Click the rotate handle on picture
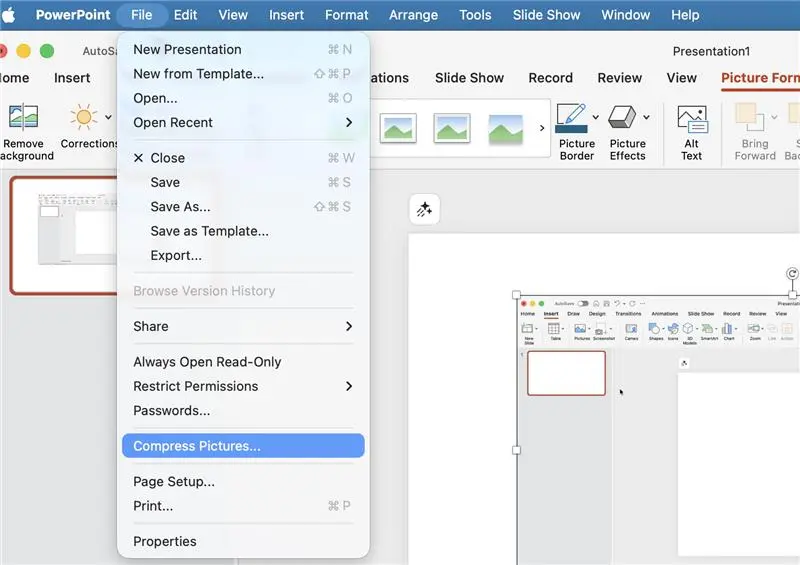Viewport: 800px width, 565px height. click(x=792, y=274)
